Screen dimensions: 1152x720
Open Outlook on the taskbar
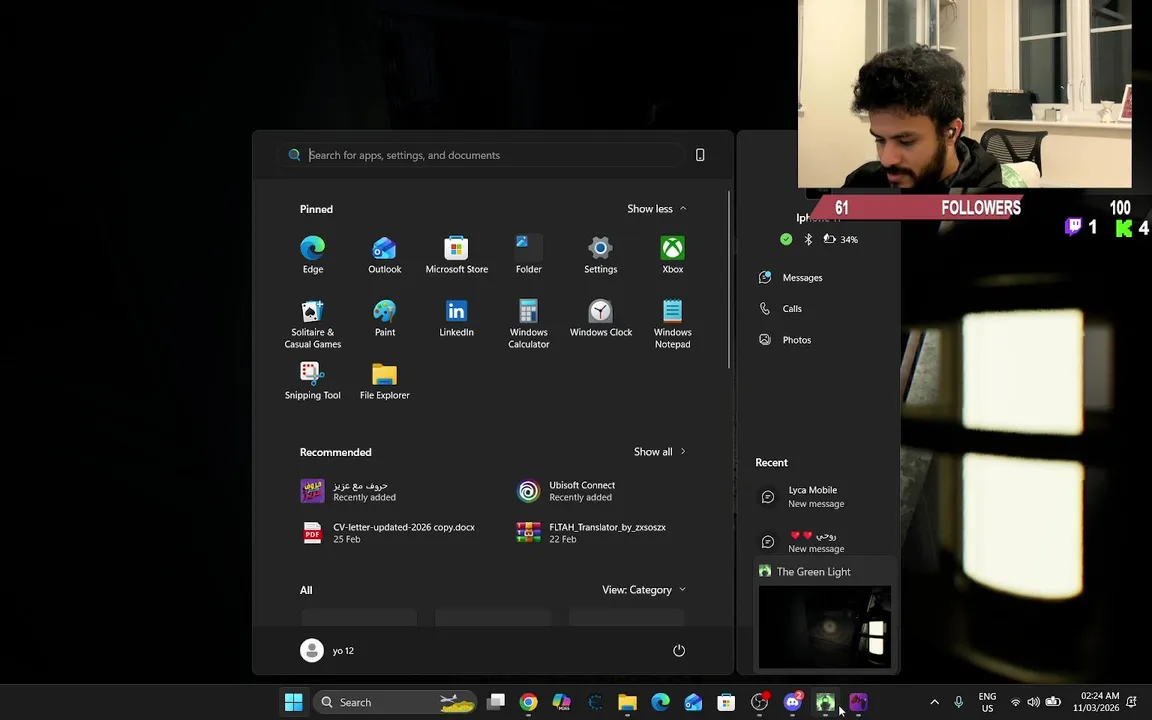693,702
